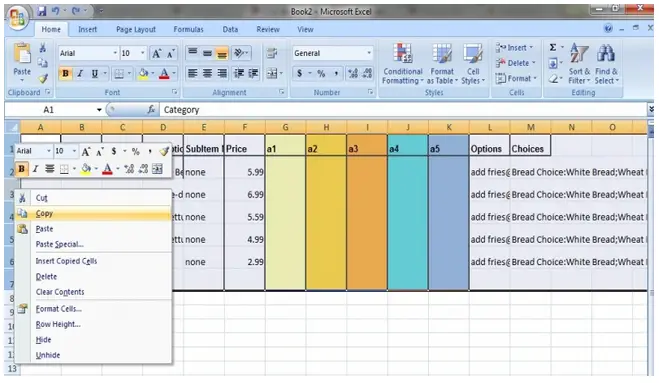Image resolution: width=659 pixels, height=383 pixels.
Task: Increase indent in Alignment group
Action: (x=253, y=74)
